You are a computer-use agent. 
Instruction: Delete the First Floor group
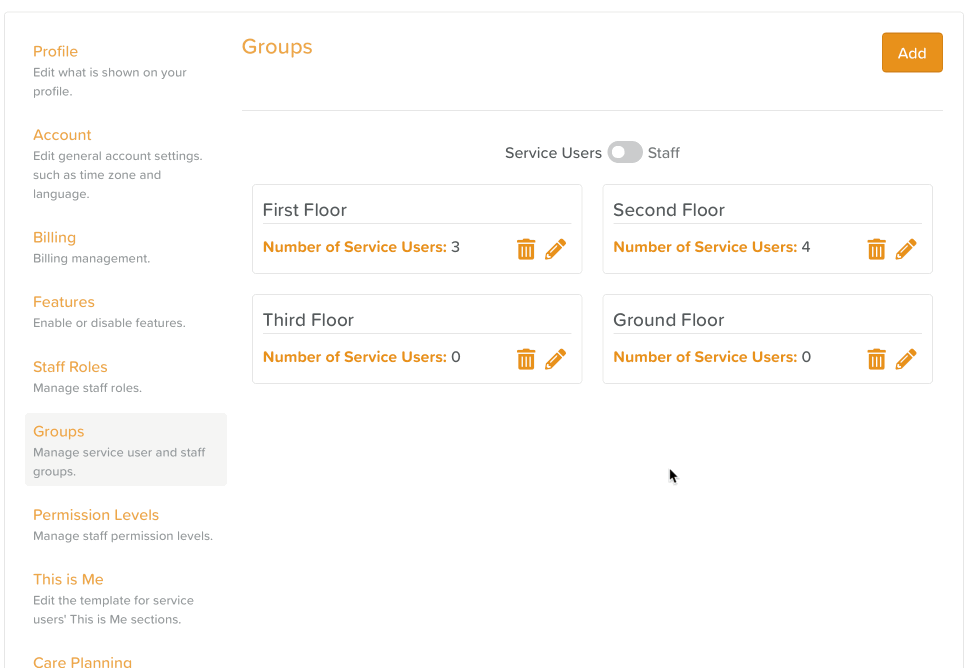(x=526, y=249)
